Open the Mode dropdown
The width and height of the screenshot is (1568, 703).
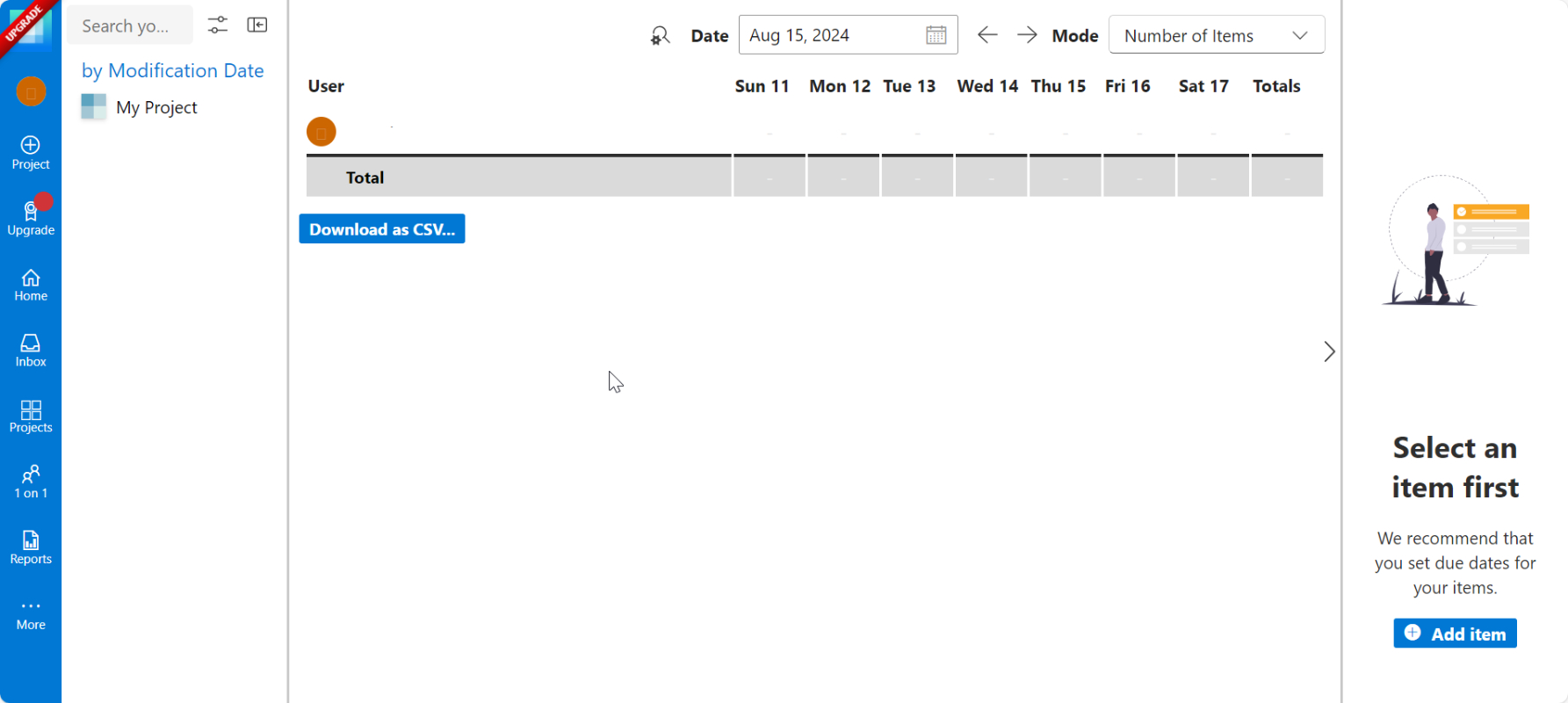pos(1217,35)
